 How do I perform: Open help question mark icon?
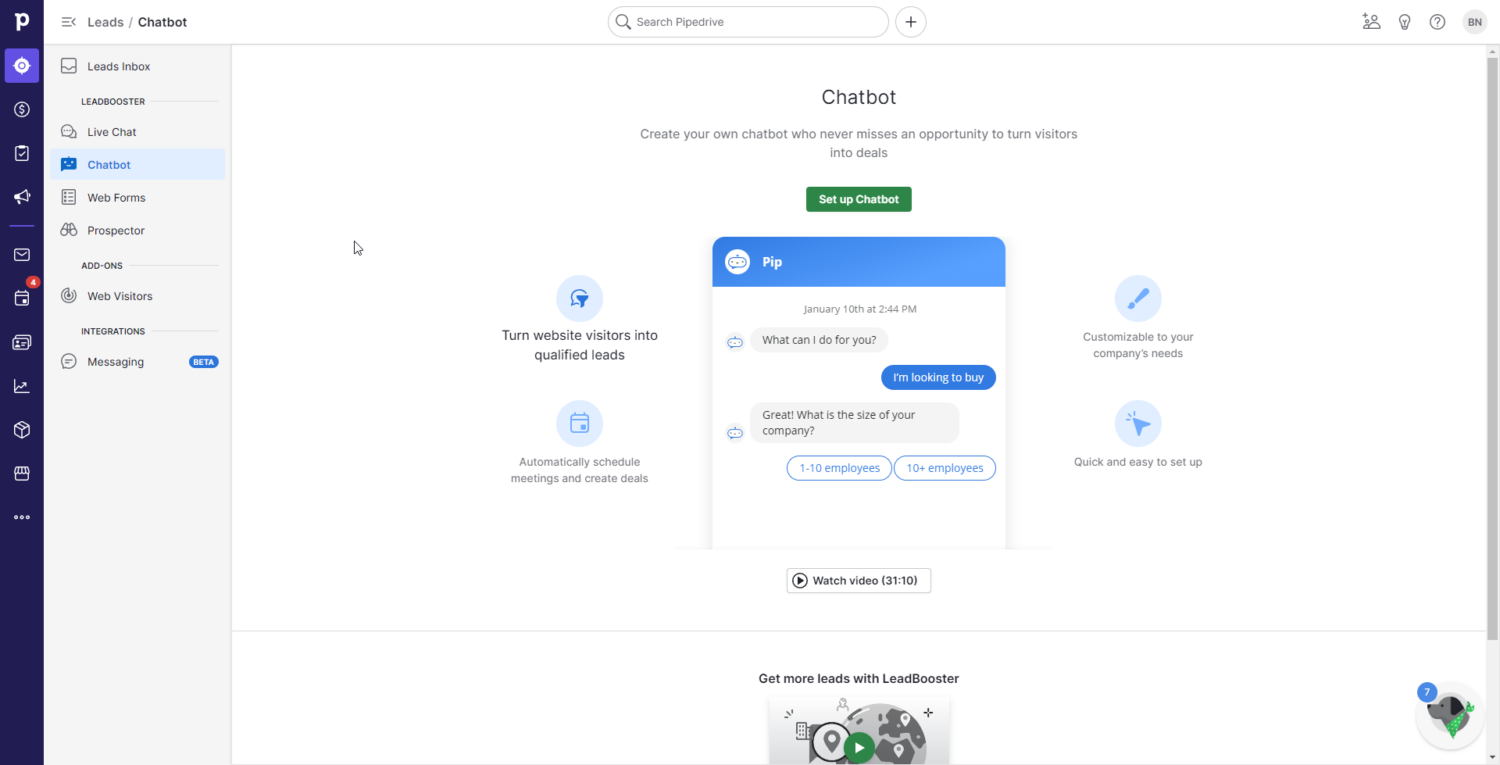(1437, 22)
